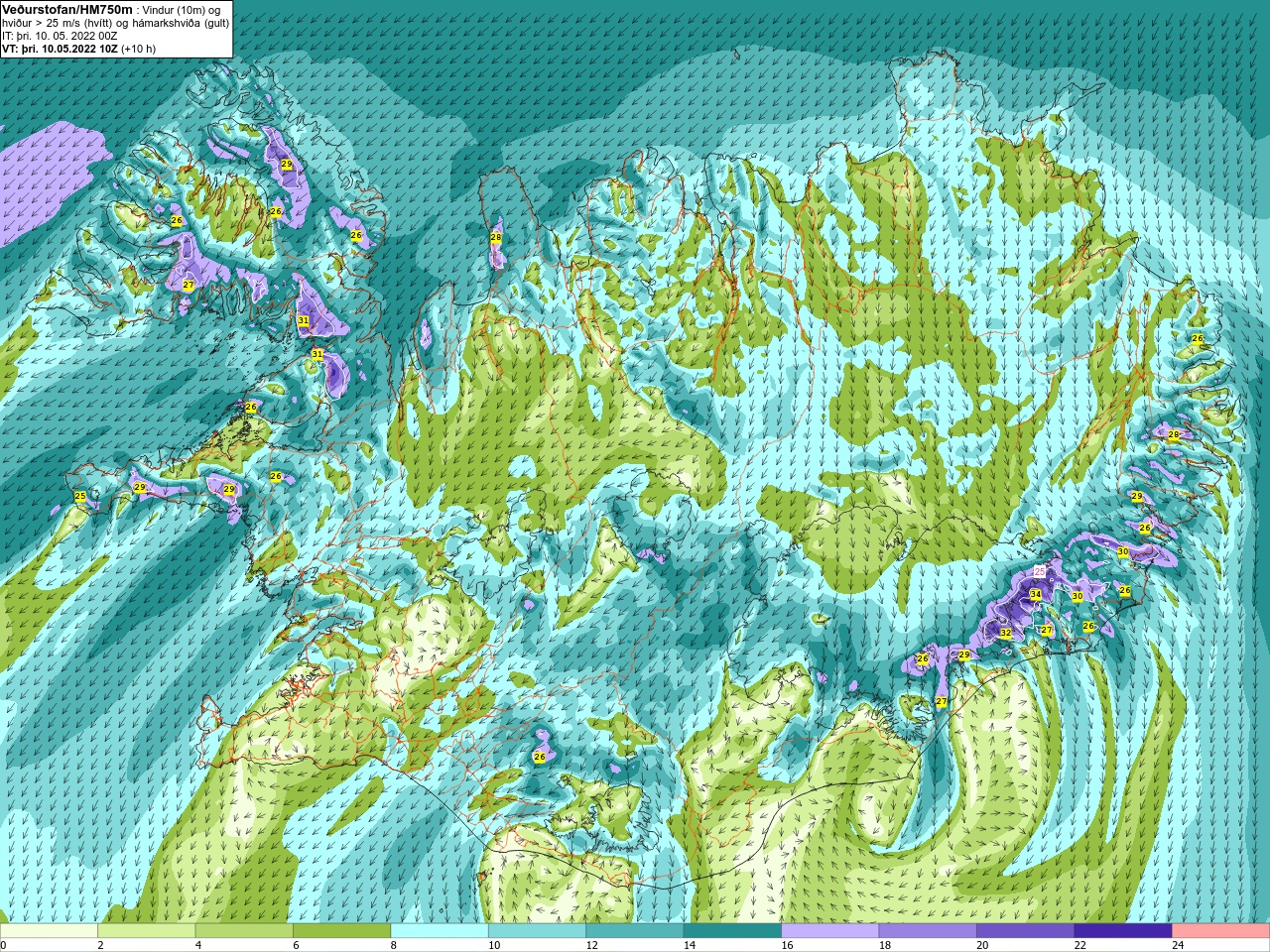The image size is (1270, 952).
Task: Click the IT initial time 00Z line
Action: coord(60,36)
